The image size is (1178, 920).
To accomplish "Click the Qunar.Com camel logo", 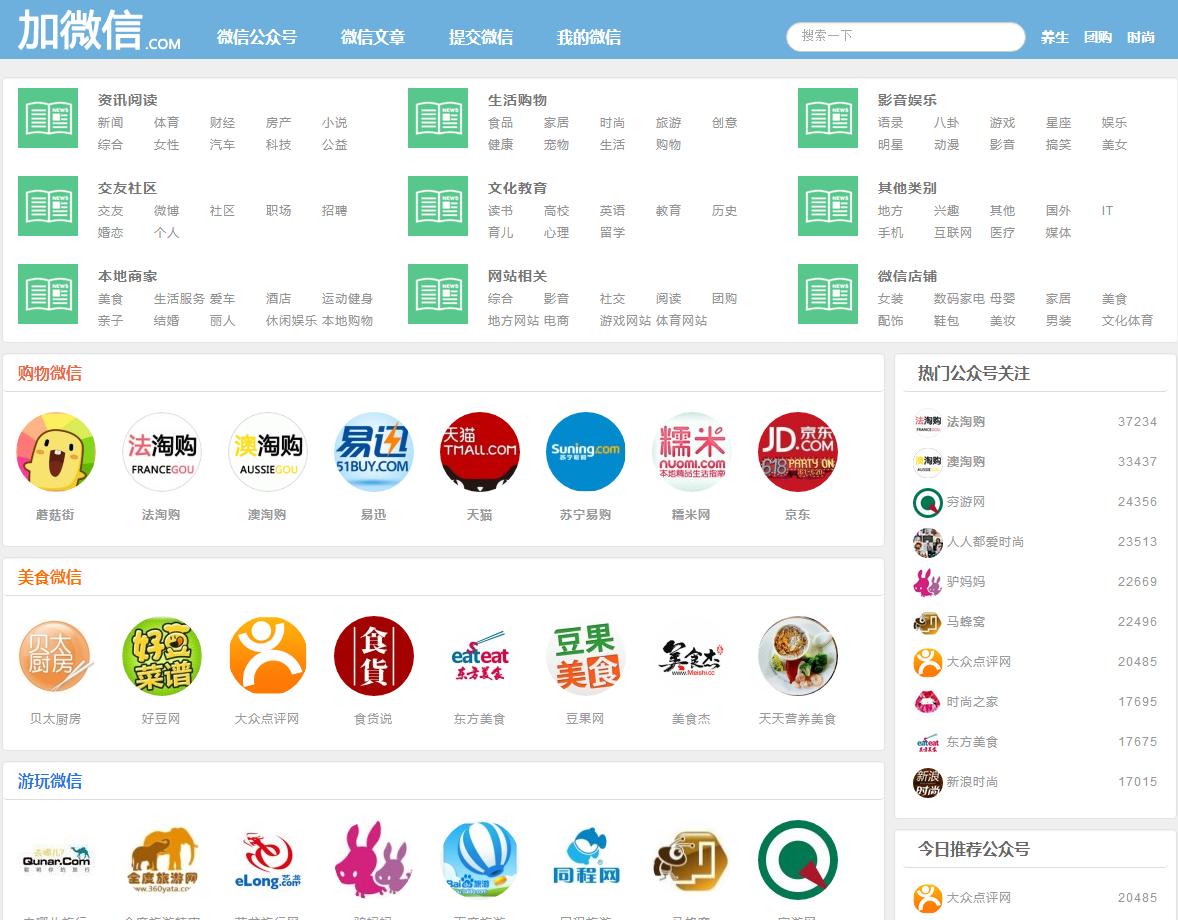I will pyautogui.click(x=56, y=860).
